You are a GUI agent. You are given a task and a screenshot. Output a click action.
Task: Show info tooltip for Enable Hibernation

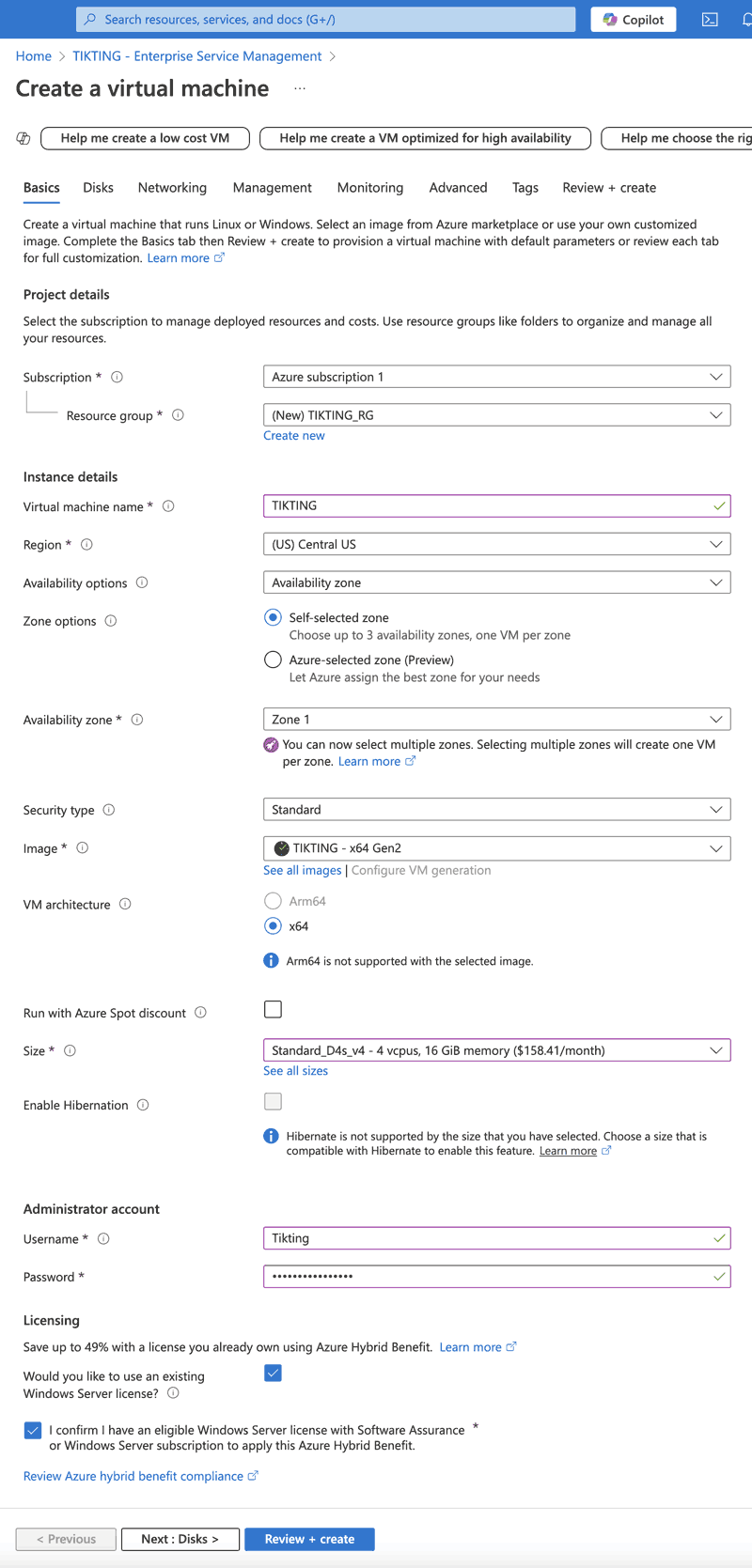143,1105
